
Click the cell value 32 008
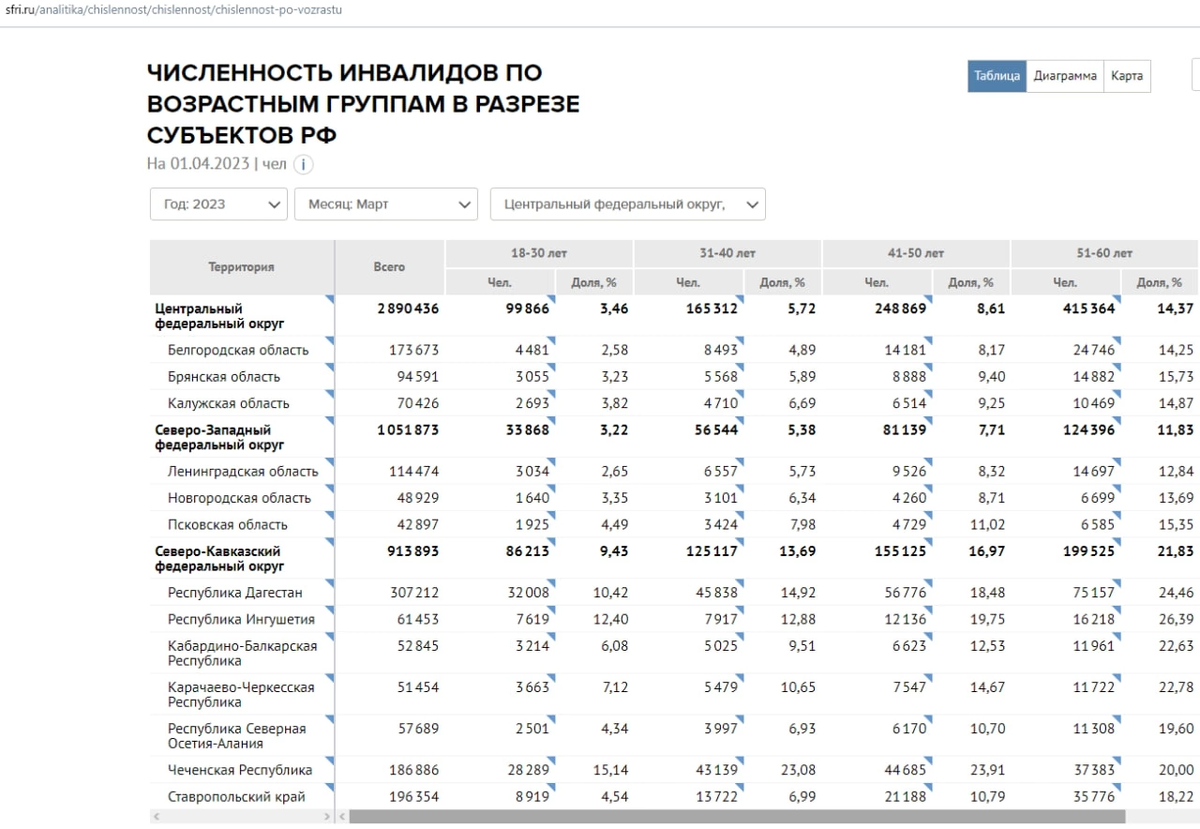point(528,592)
